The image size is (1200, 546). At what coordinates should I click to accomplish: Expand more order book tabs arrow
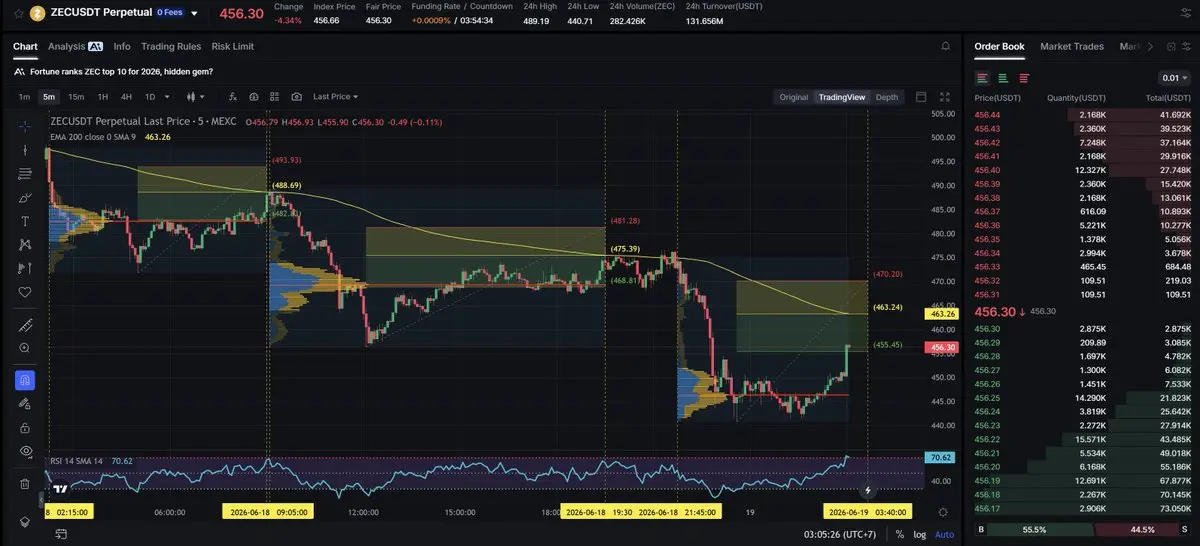[x=1150, y=47]
